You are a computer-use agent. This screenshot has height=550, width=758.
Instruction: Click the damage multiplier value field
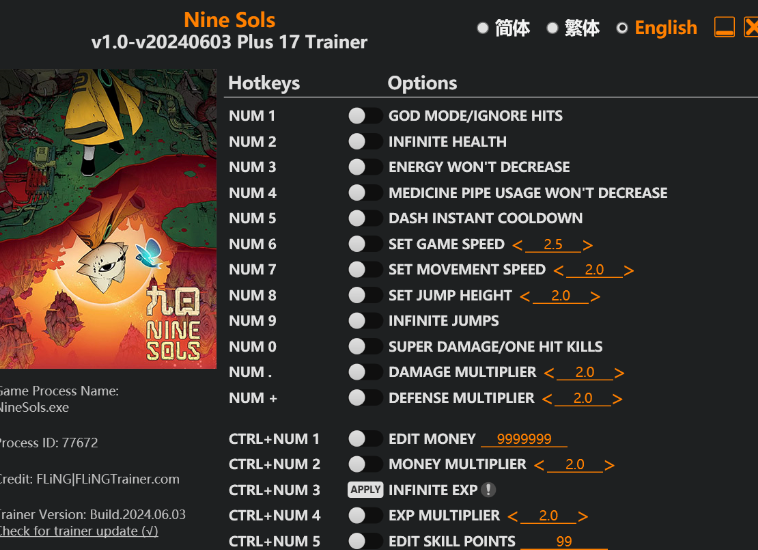(584, 372)
